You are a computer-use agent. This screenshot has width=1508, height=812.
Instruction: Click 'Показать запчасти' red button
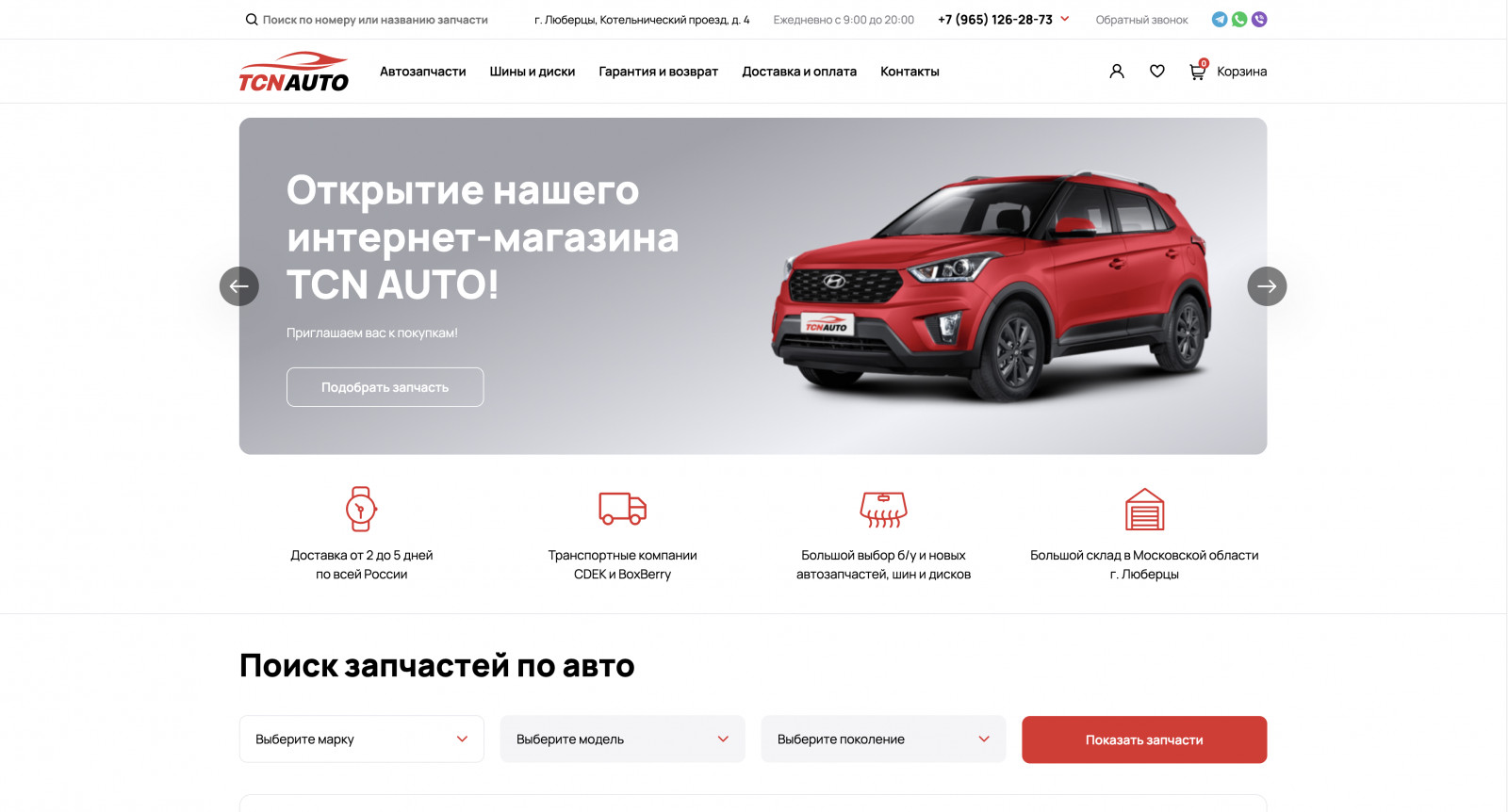point(1144,739)
